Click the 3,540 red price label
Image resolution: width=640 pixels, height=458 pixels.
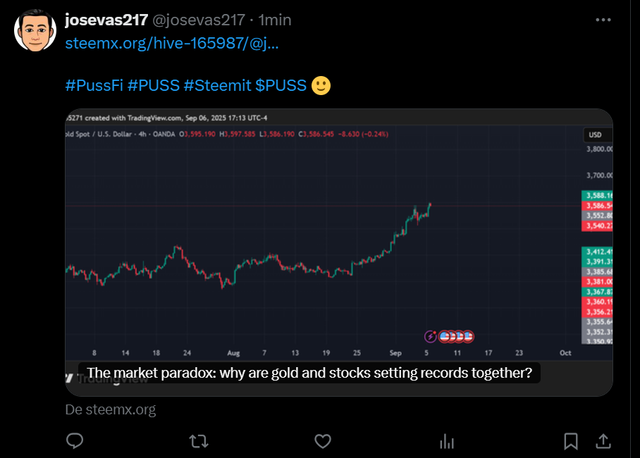tap(597, 226)
